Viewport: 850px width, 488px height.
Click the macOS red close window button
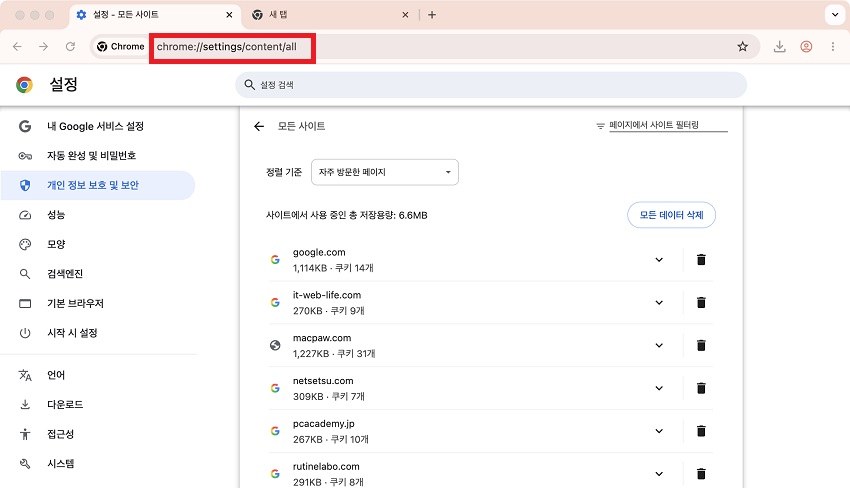[x=20, y=15]
